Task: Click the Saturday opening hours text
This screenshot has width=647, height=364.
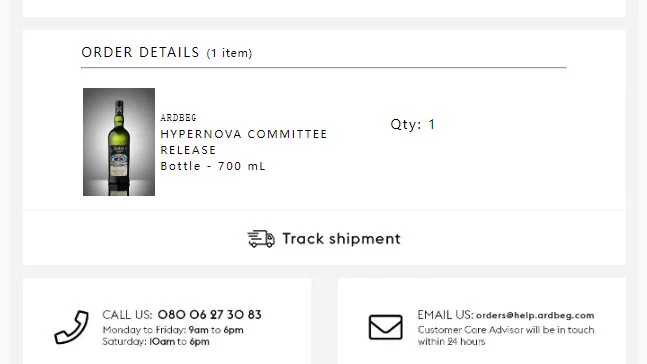Action: pyautogui.click(x=156, y=341)
